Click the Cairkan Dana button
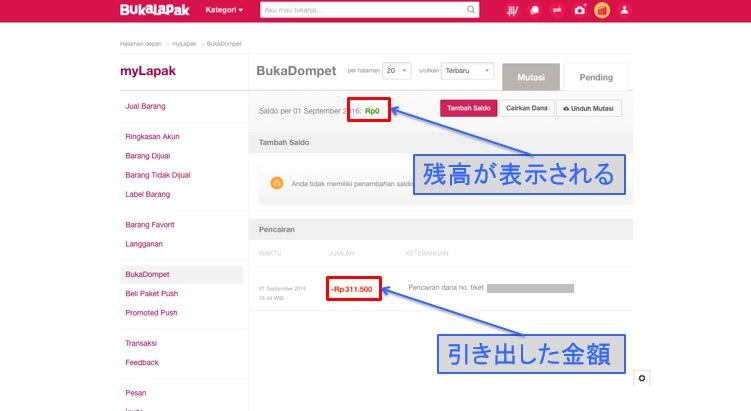751x411 pixels. [526, 108]
